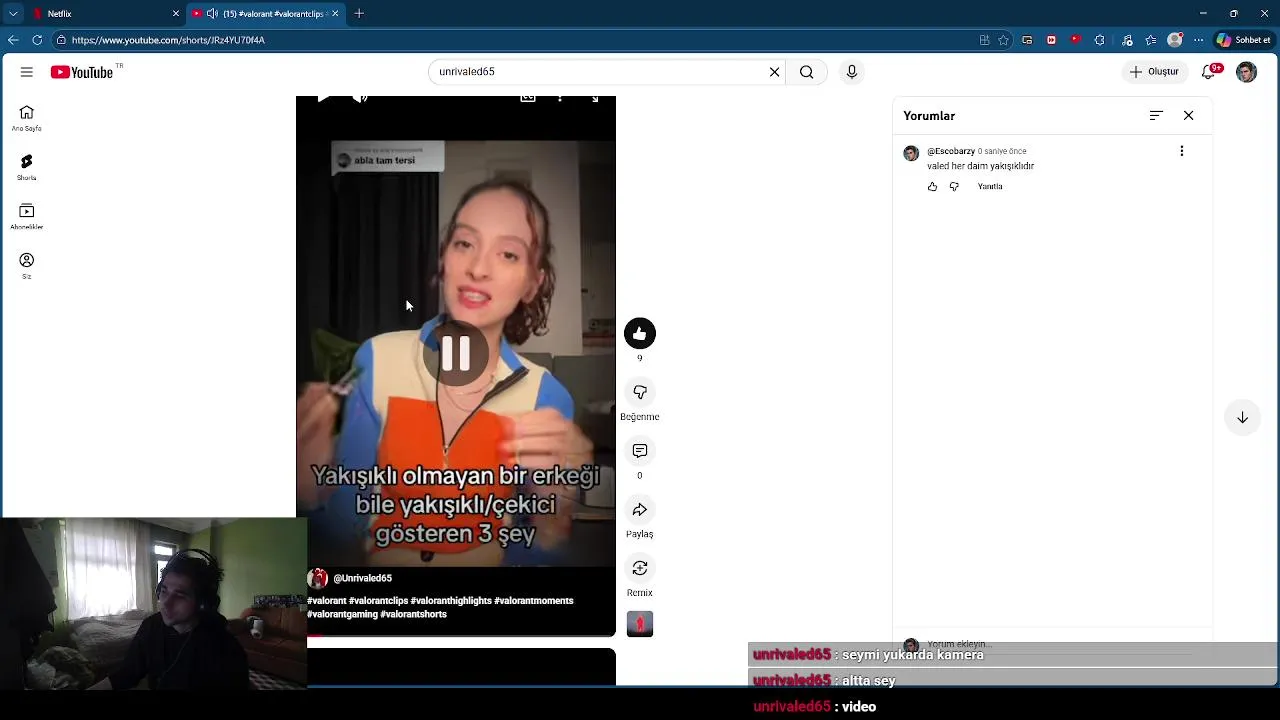Open the comment sort options in Yorumlar
The height and width of the screenshot is (720, 1280).
tap(1156, 116)
